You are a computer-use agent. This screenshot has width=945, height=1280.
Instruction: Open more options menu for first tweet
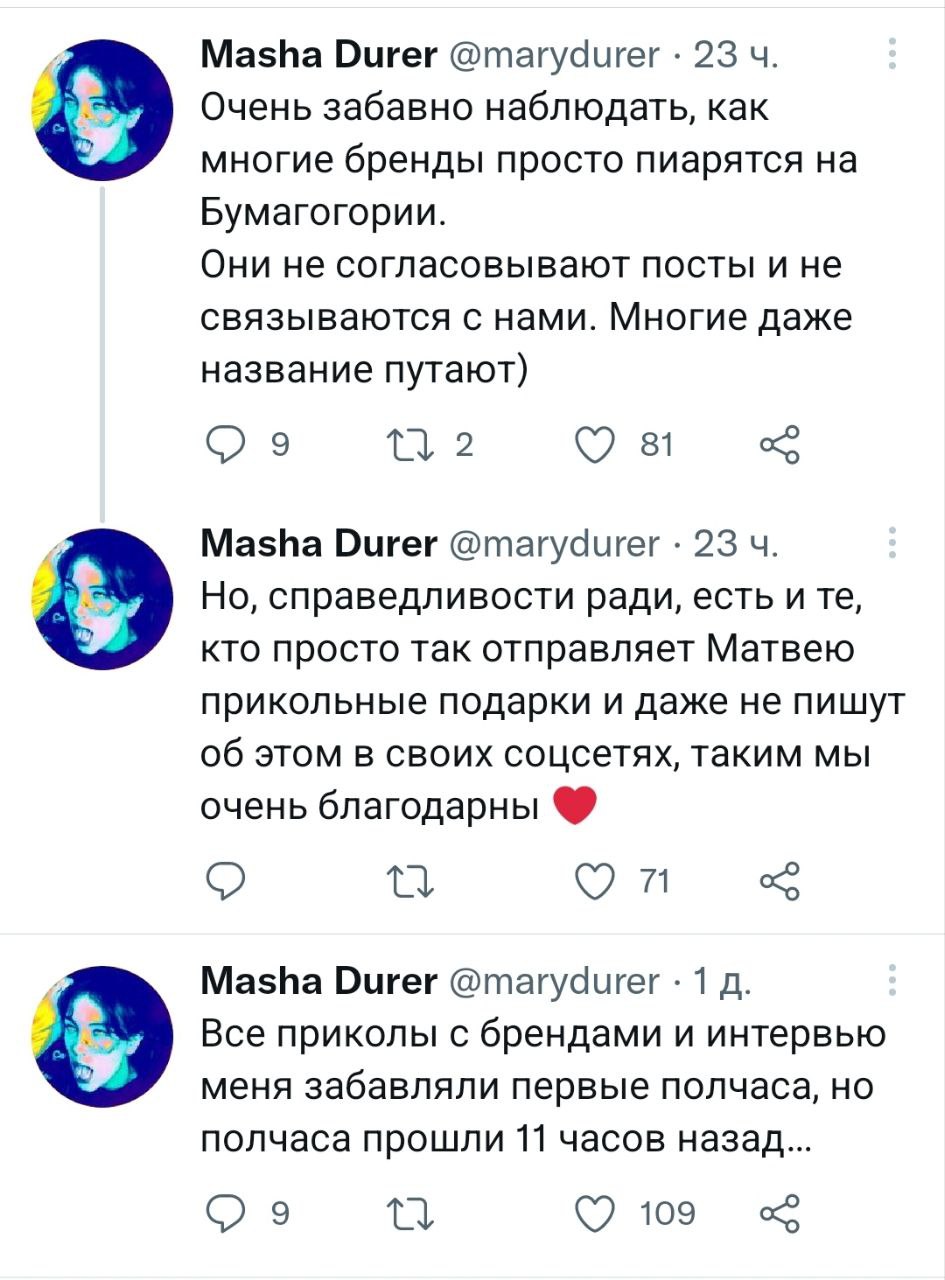[x=892, y=54]
